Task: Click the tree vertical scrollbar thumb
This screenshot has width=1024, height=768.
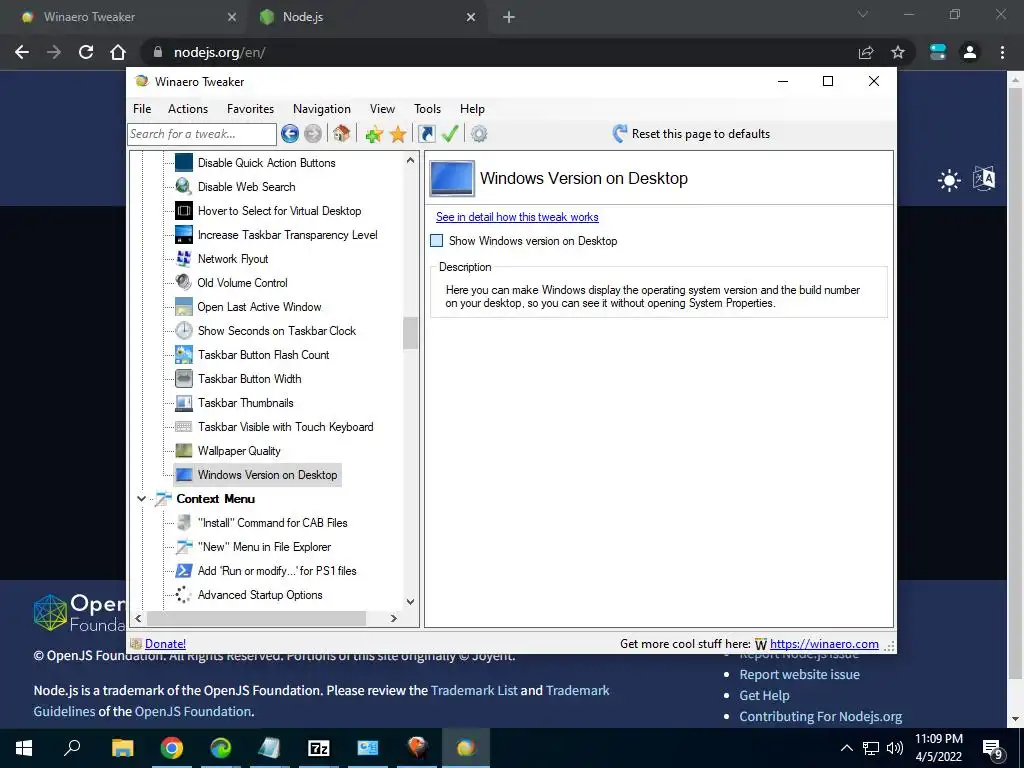Action: click(x=410, y=333)
